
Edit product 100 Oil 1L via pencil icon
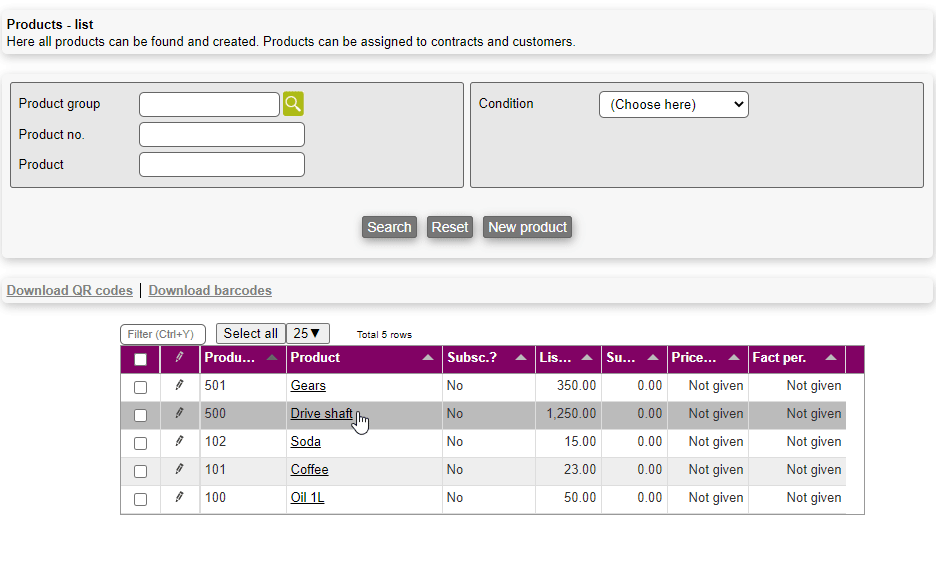[179, 497]
